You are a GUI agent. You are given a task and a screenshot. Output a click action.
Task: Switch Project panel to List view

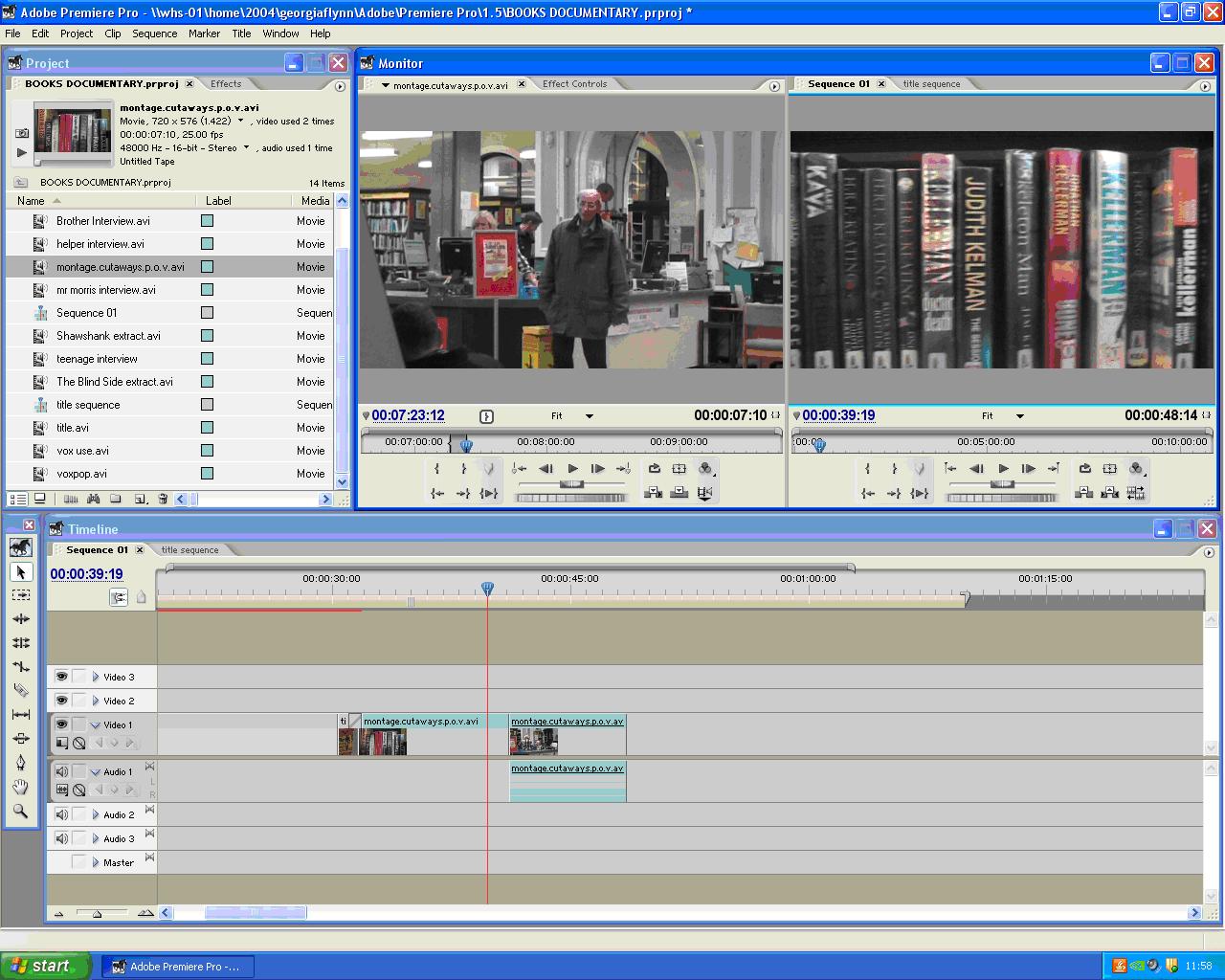[x=17, y=499]
